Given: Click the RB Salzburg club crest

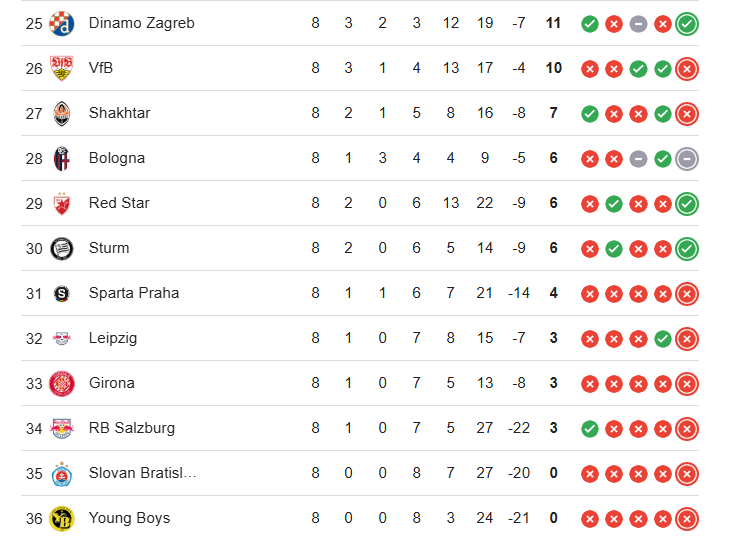Looking at the screenshot, I should point(61,429).
